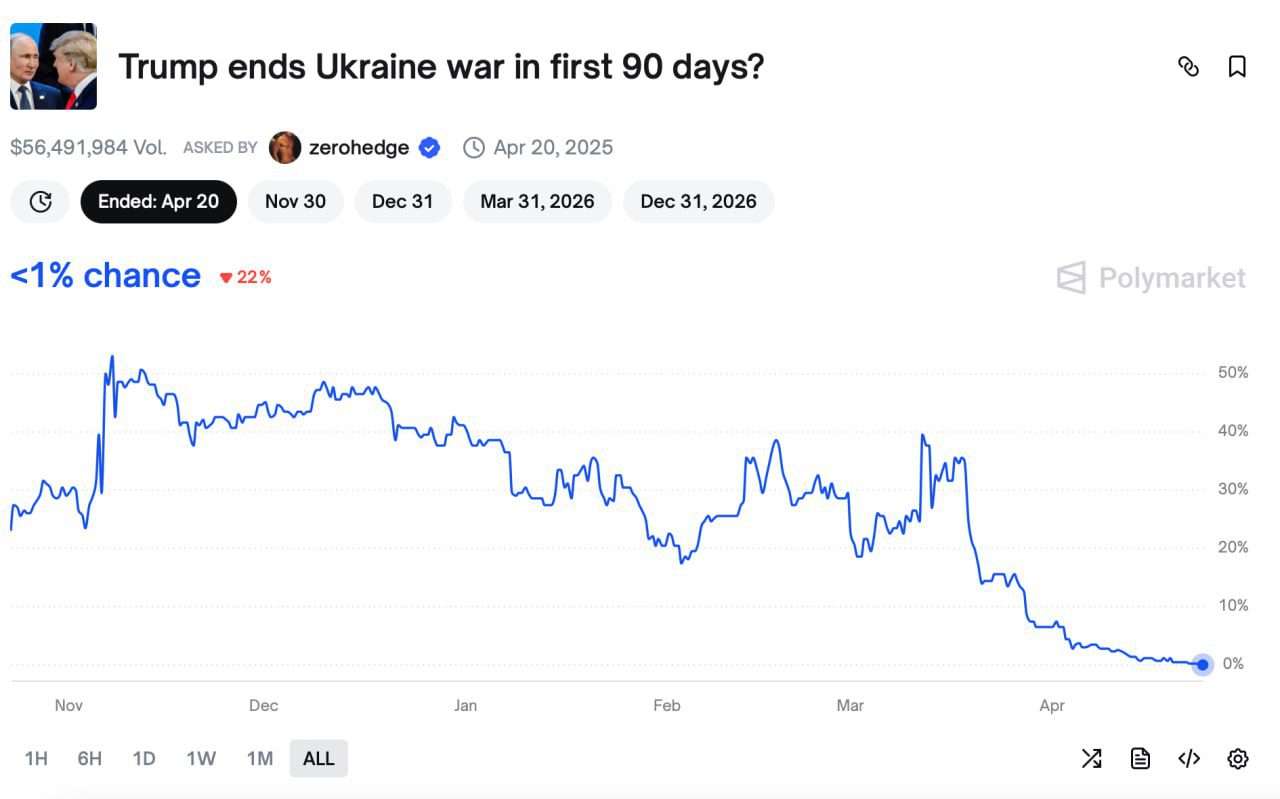Set chart range to 1D
1280x799 pixels.
(x=144, y=759)
